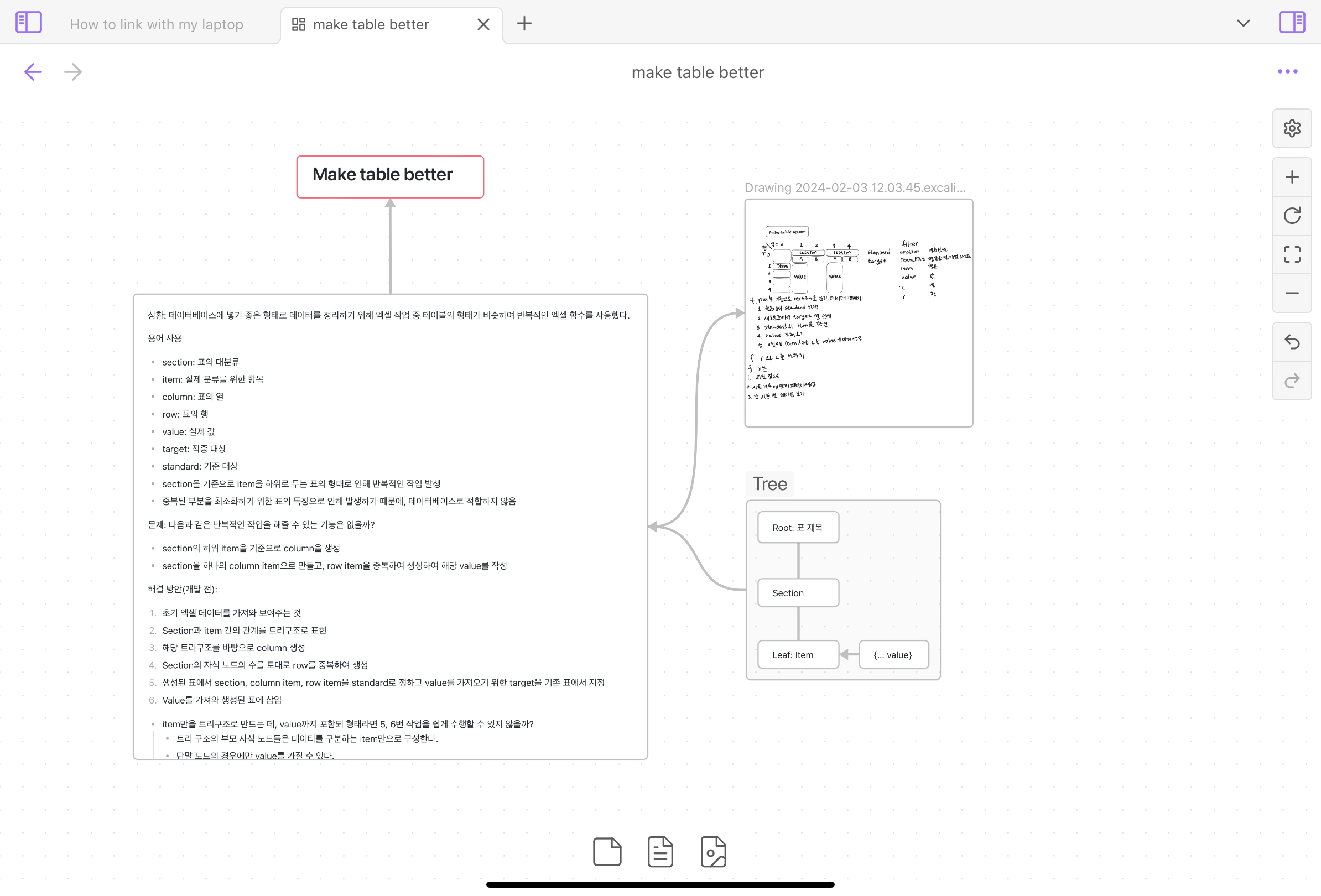Reset canvas zoom level
The image size is (1321, 896).
tap(1292, 216)
